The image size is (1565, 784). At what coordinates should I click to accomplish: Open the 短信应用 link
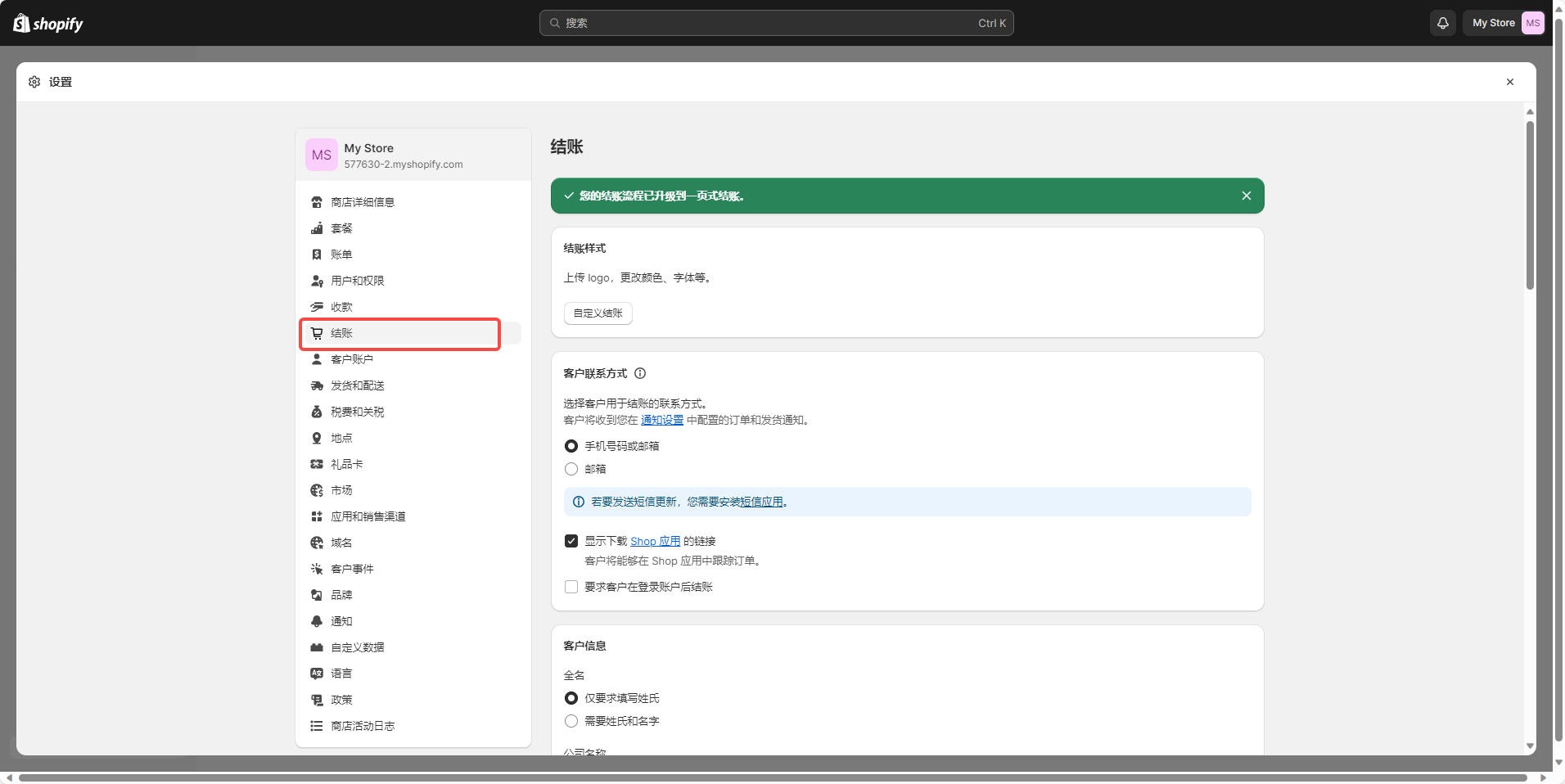click(x=761, y=502)
